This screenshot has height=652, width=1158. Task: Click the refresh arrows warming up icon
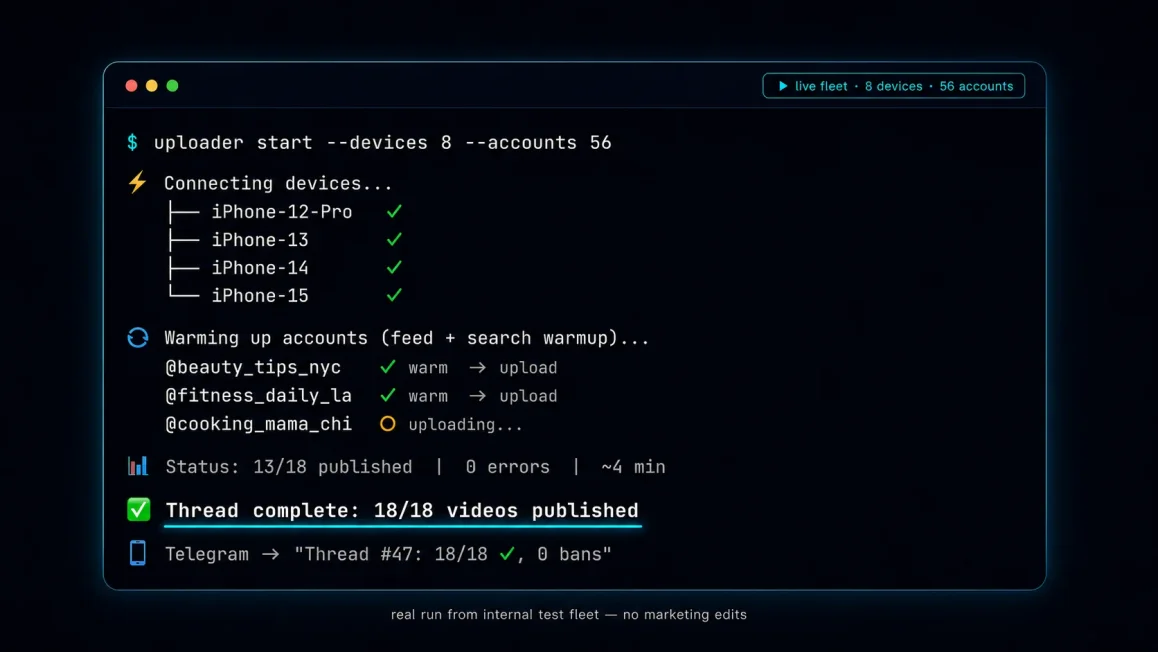tap(137, 337)
